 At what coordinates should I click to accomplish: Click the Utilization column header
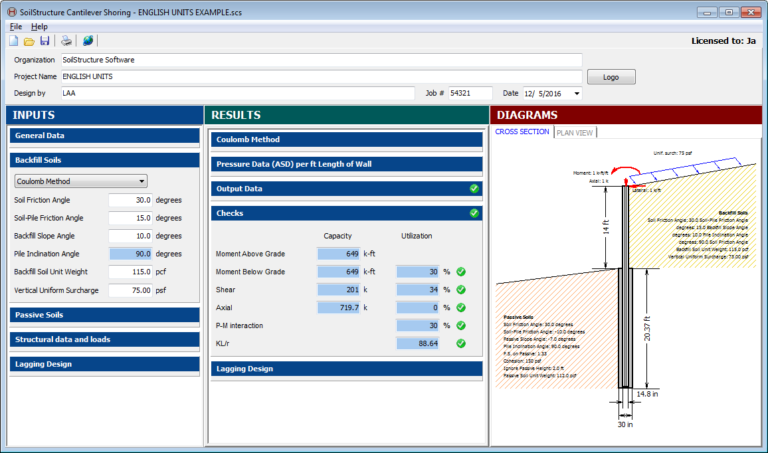click(416, 236)
